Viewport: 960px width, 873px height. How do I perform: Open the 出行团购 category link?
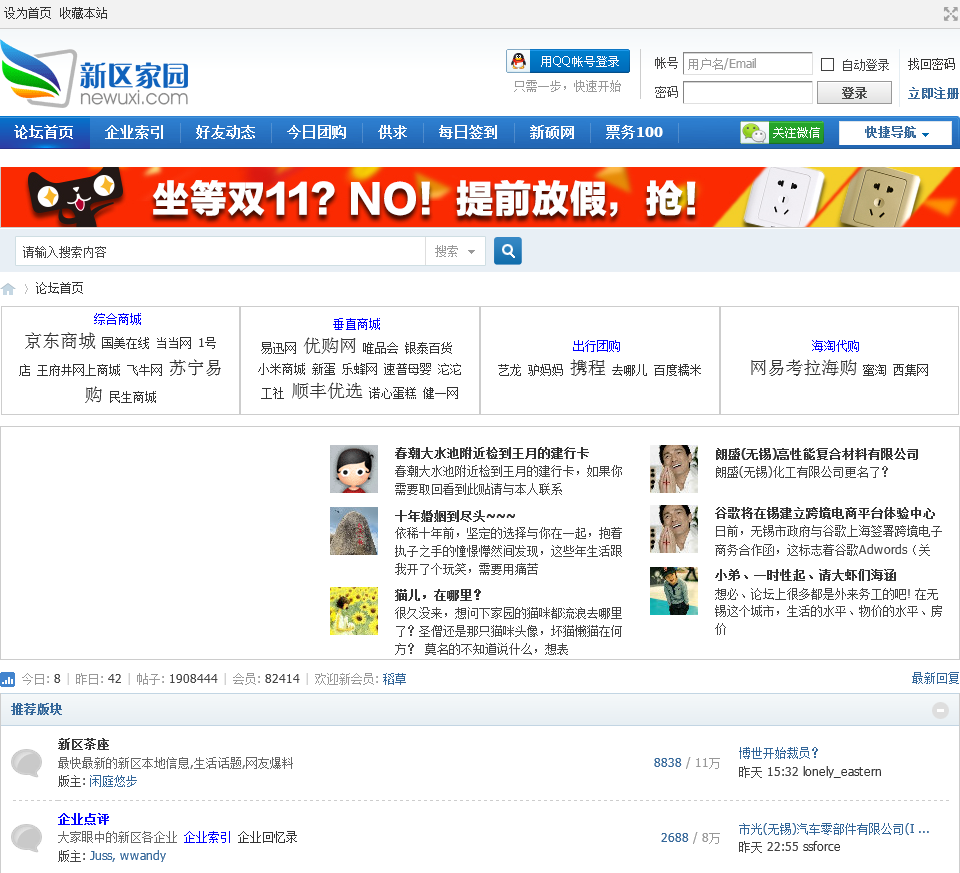[x=596, y=346]
